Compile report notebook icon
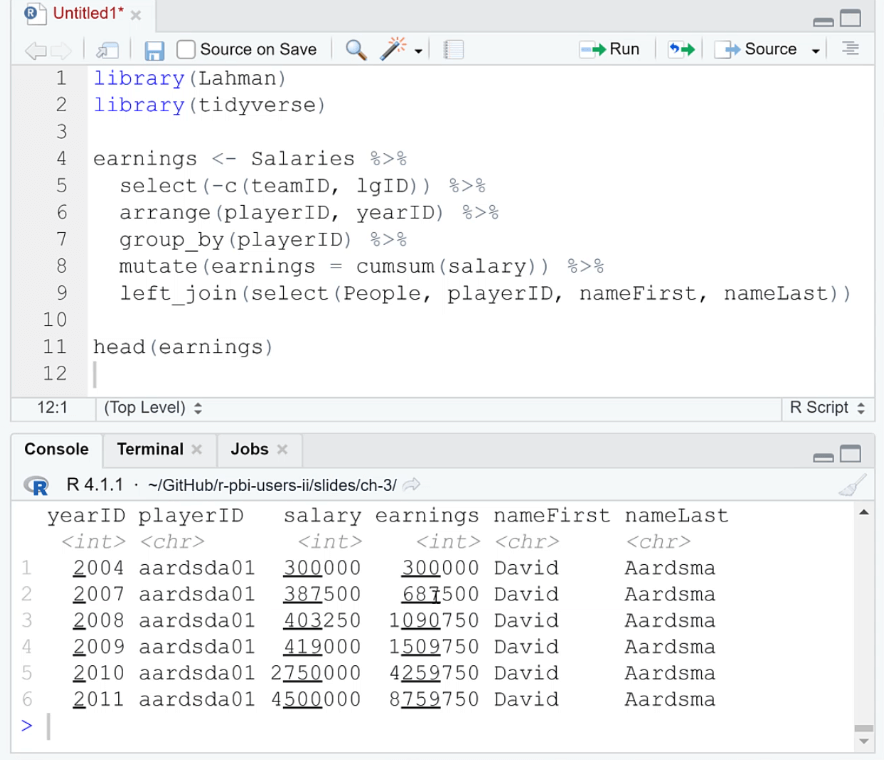Viewport: 884px width, 760px height. pyautogui.click(x=453, y=50)
